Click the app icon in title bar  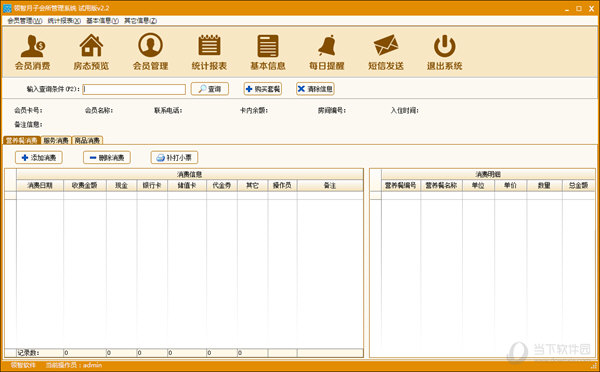[7, 8]
